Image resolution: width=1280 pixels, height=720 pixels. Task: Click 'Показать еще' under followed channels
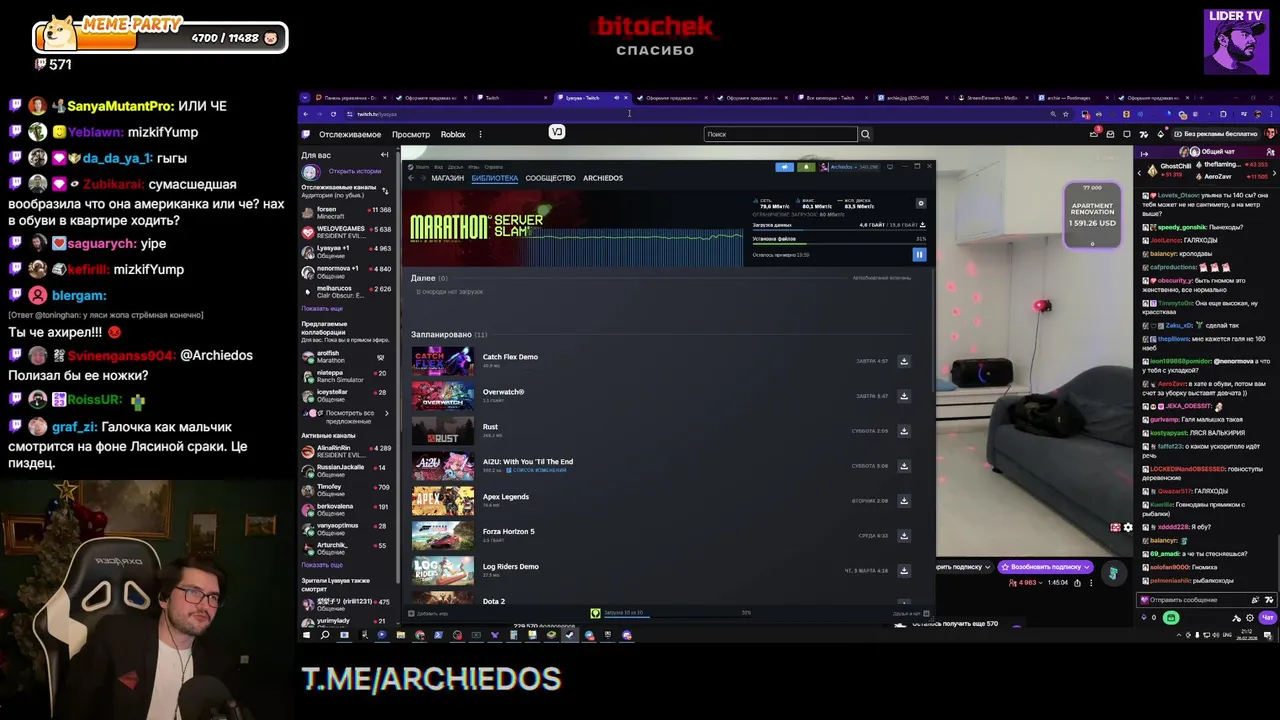[322, 309]
